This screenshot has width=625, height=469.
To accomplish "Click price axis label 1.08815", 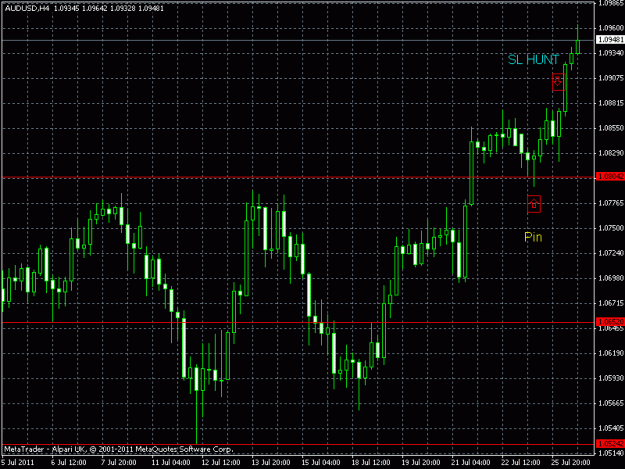I will coord(611,103).
